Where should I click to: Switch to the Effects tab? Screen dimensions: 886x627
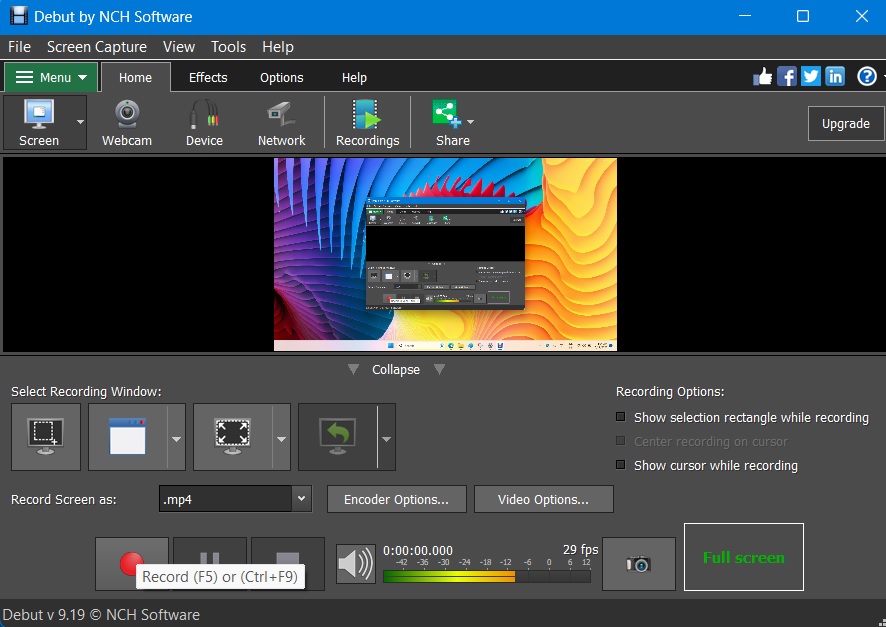[207, 77]
